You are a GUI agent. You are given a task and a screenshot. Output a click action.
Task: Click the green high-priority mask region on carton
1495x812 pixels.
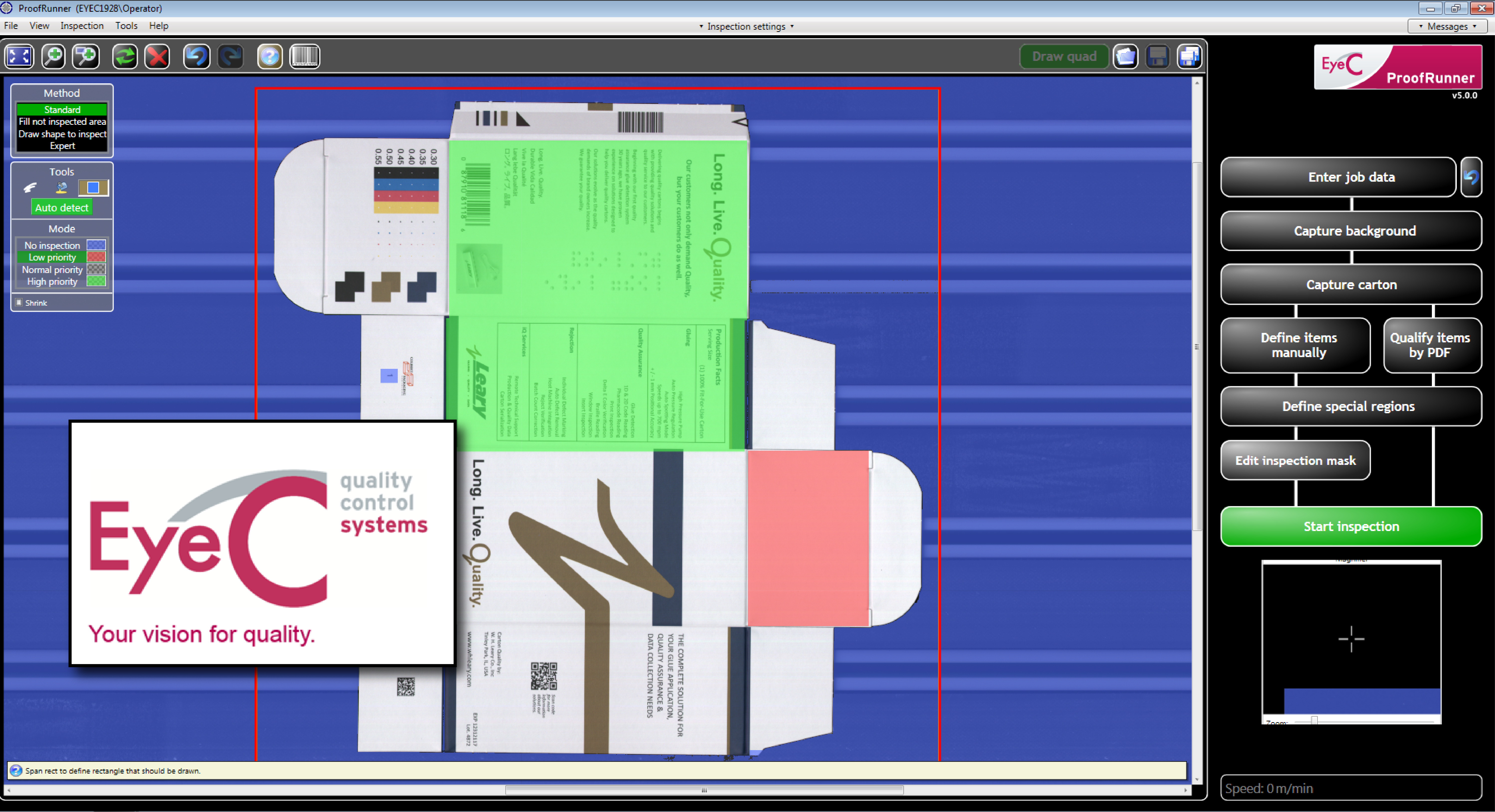click(x=598, y=296)
